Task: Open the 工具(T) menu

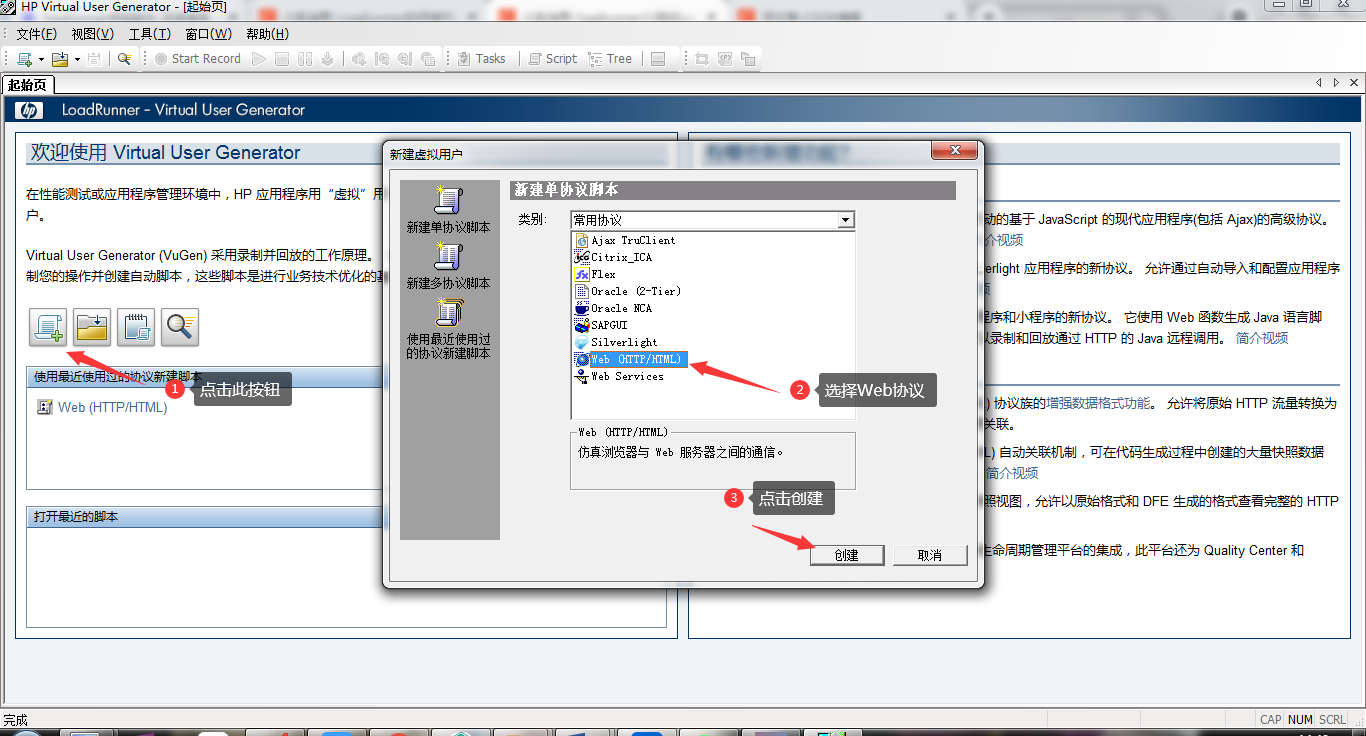Action: 150,34
